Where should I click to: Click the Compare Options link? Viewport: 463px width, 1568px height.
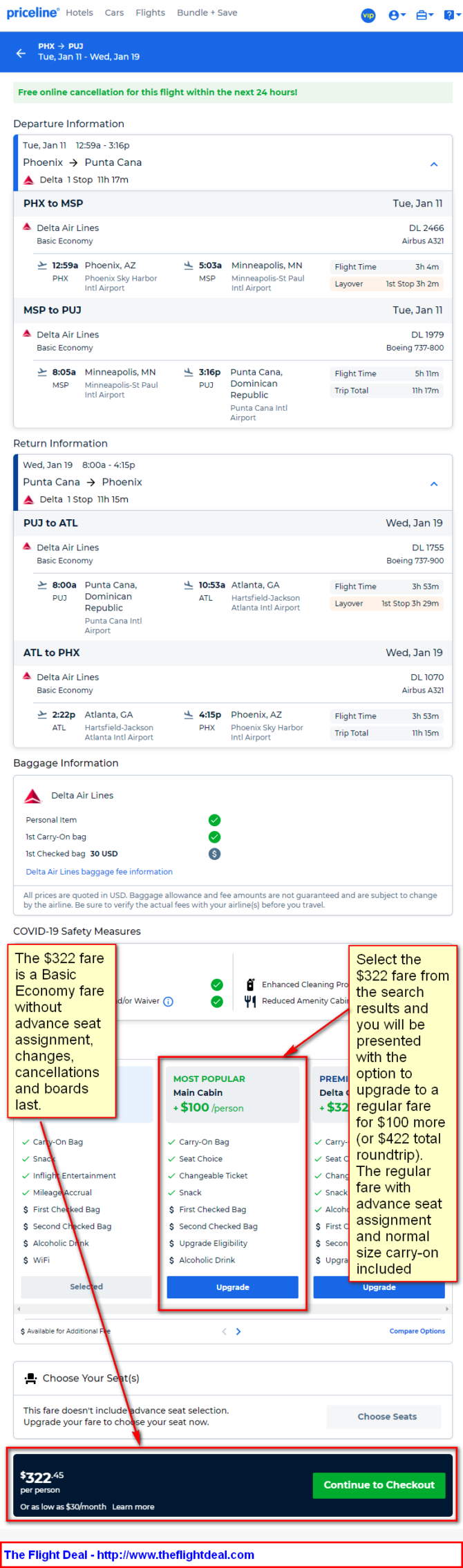[x=417, y=1331]
